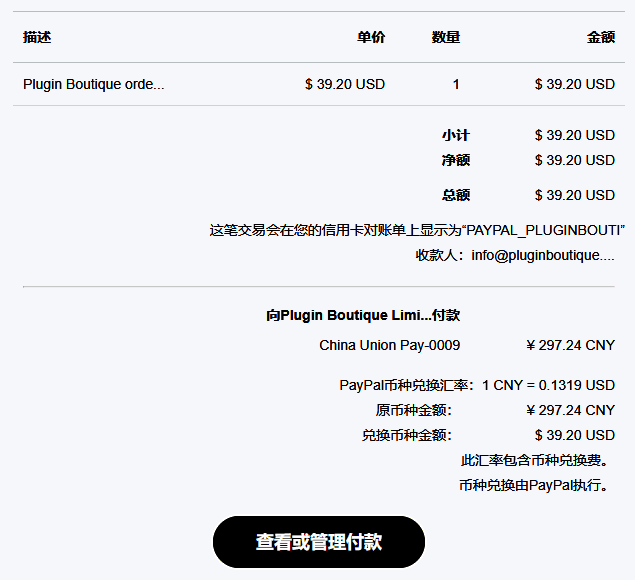Click the Plugin Boutique orde... description
The width and height of the screenshot is (635, 580).
tap(94, 84)
